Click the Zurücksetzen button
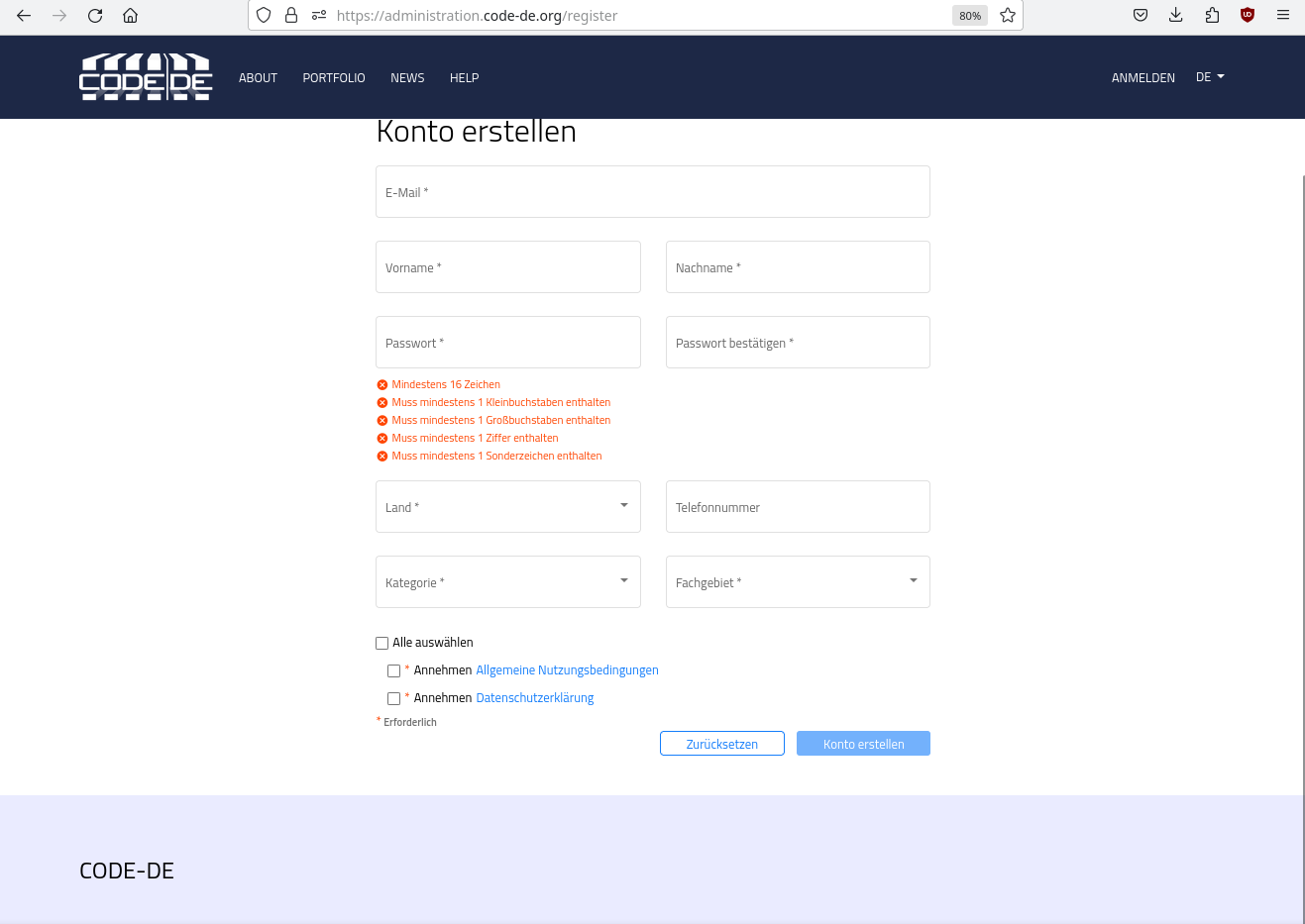 click(x=722, y=744)
